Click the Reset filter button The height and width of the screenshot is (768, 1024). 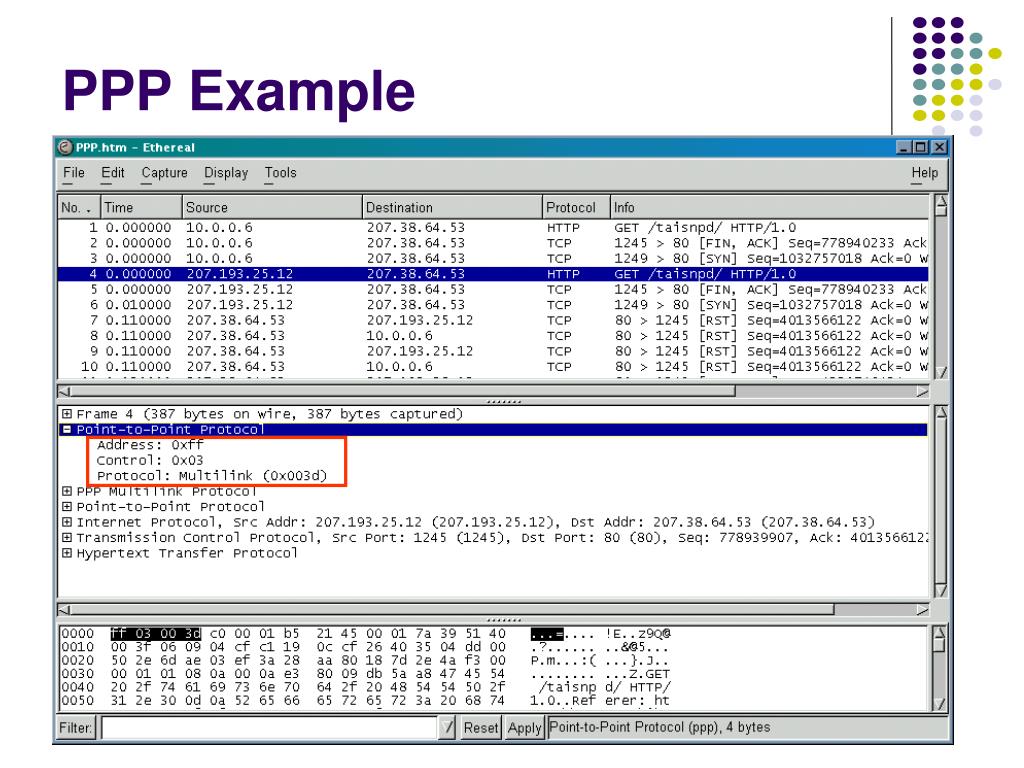point(481,728)
